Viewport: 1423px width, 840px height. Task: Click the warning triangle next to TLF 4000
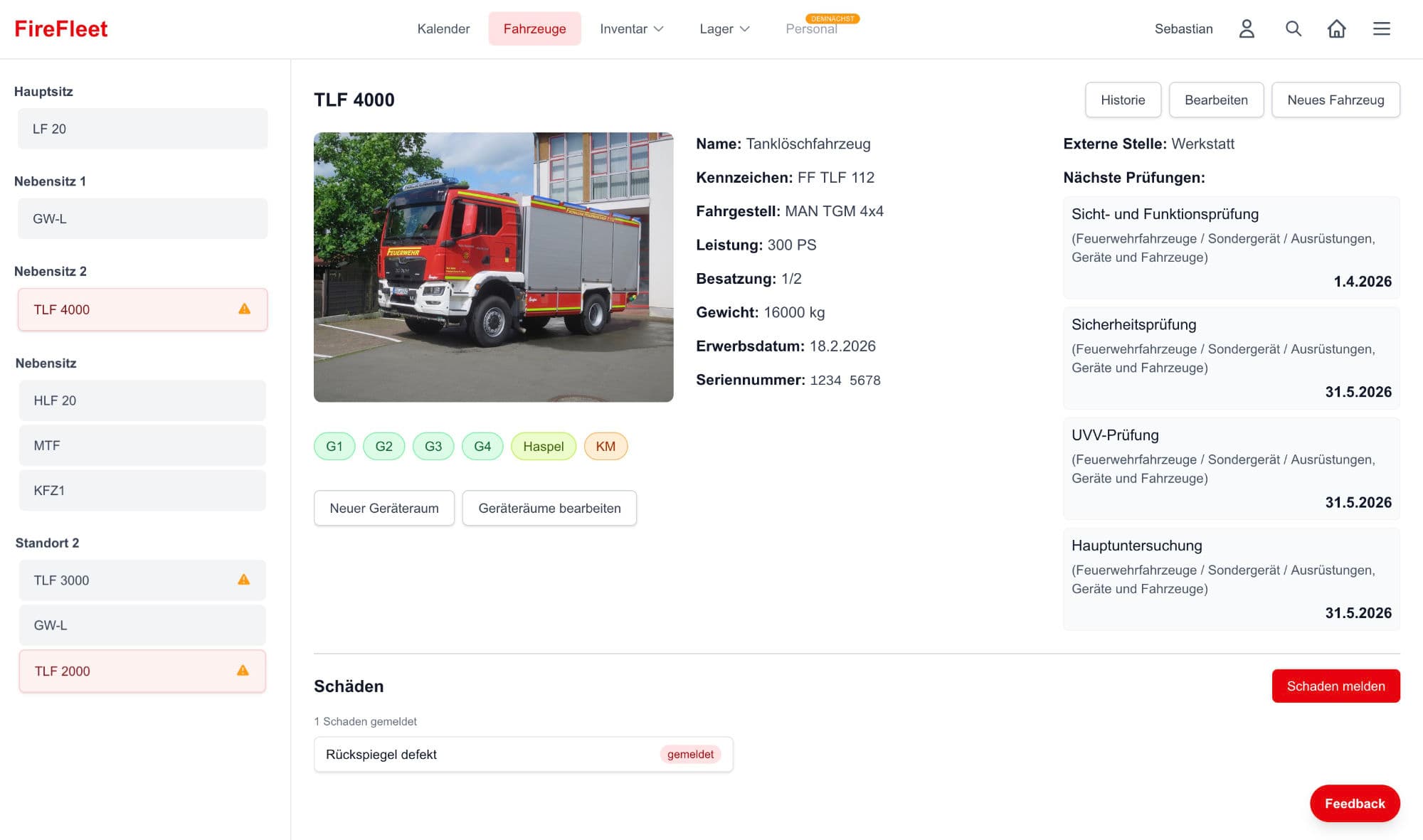[x=243, y=309]
